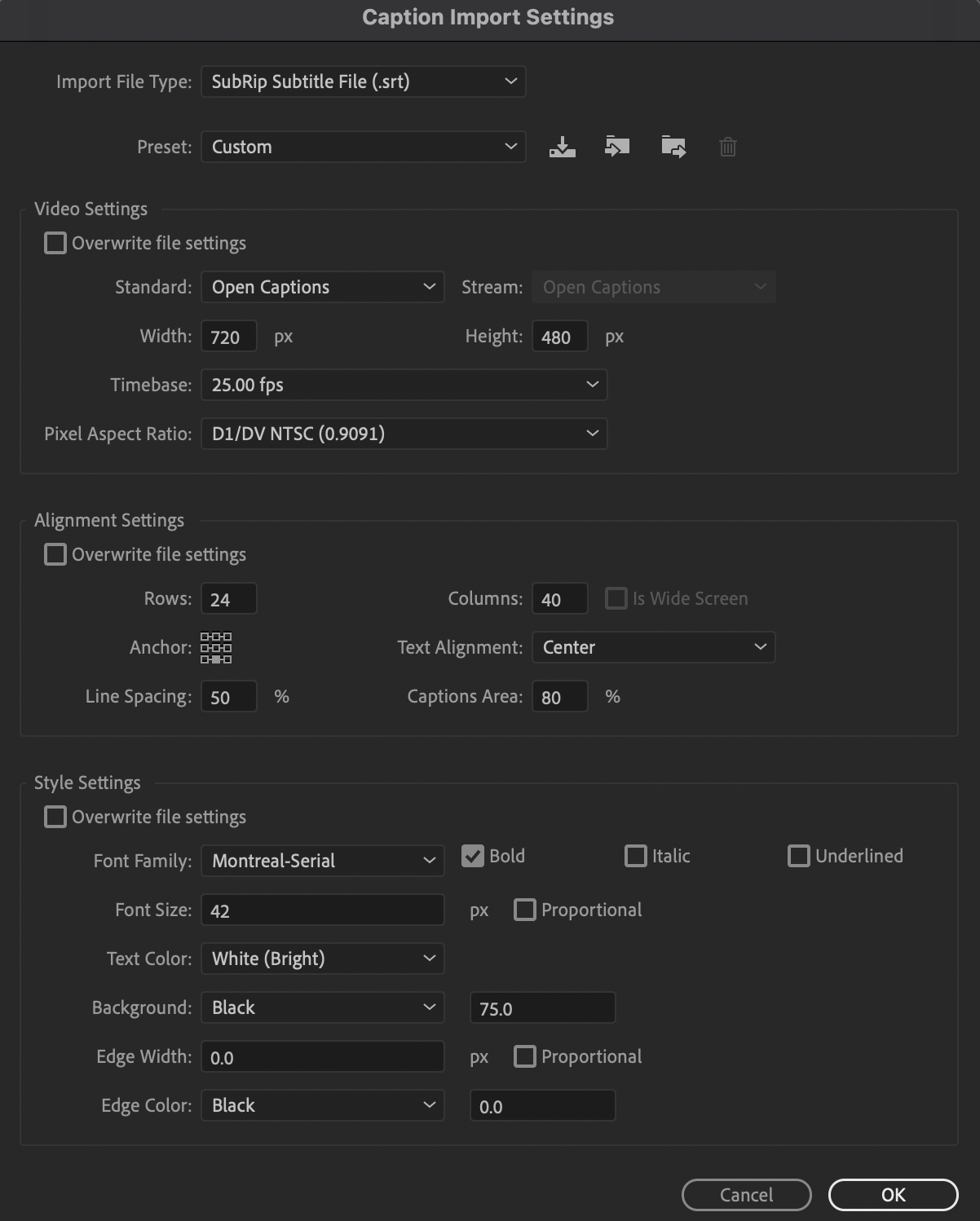Select the center anchor grid cell
Screen dimensions: 980x1221
[216, 648]
